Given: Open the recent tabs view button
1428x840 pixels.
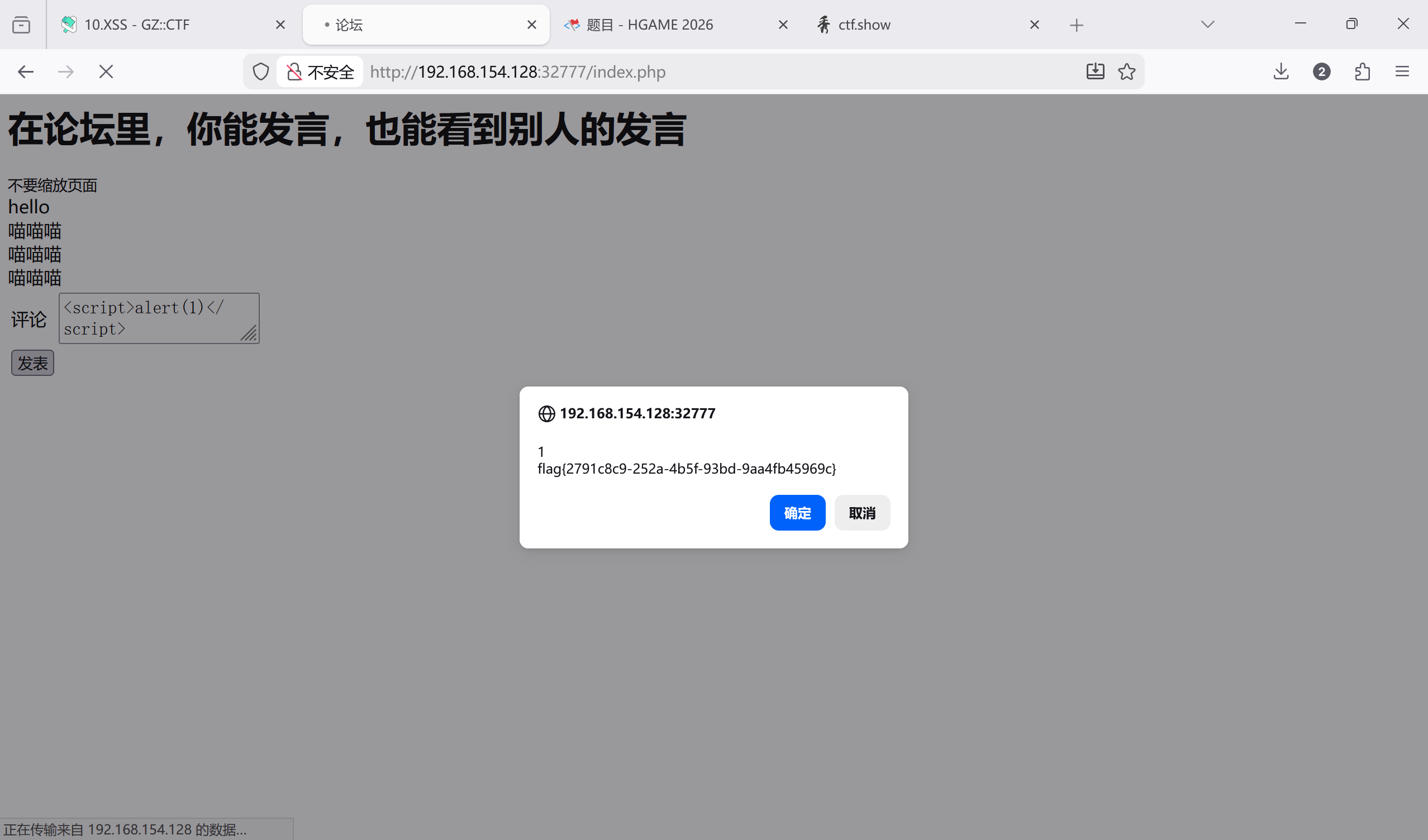Looking at the screenshot, I should (x=22, y=25).
